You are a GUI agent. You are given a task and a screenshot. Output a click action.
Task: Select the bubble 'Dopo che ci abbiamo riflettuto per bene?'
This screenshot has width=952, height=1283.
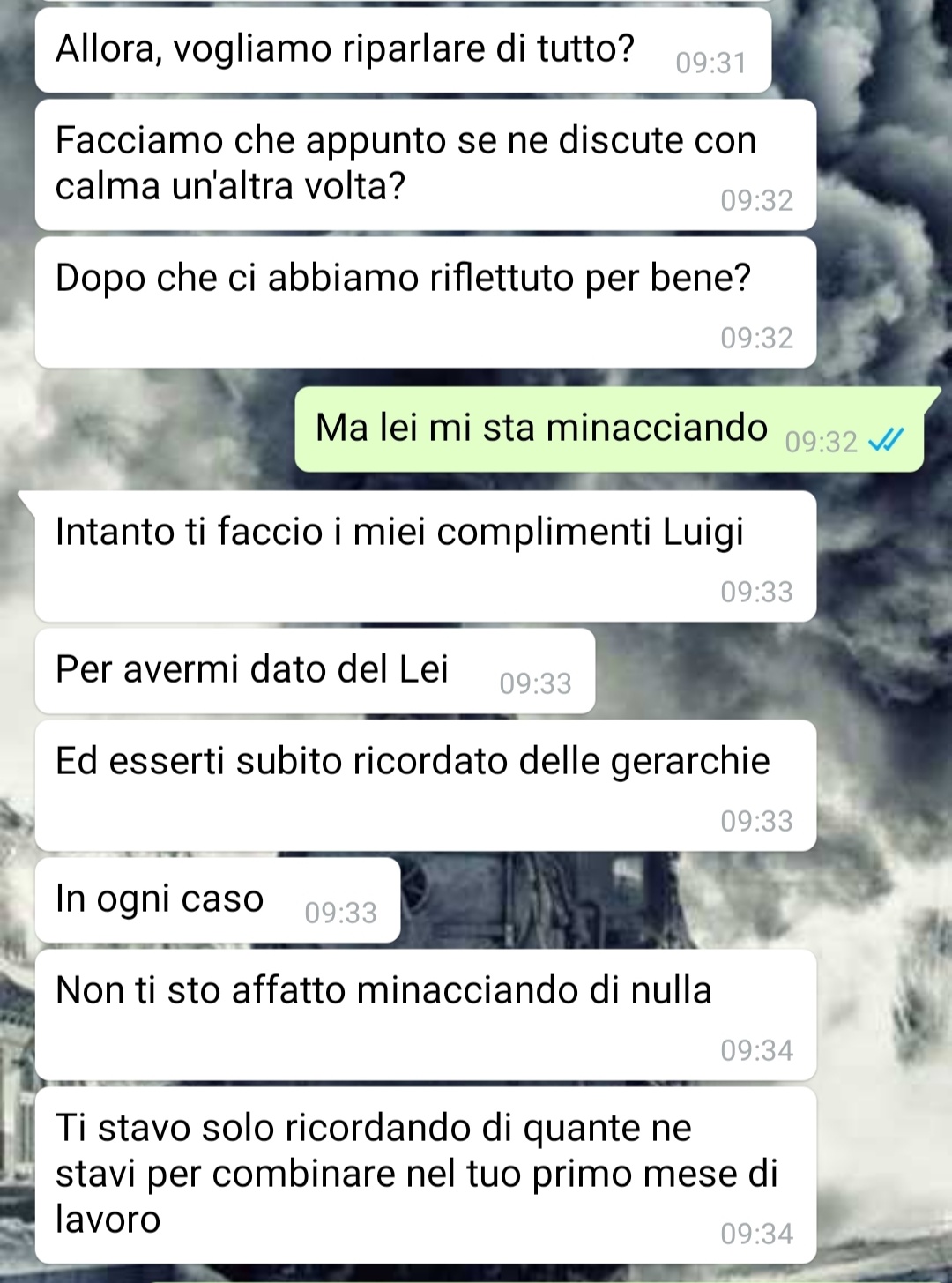pos(425,302)
